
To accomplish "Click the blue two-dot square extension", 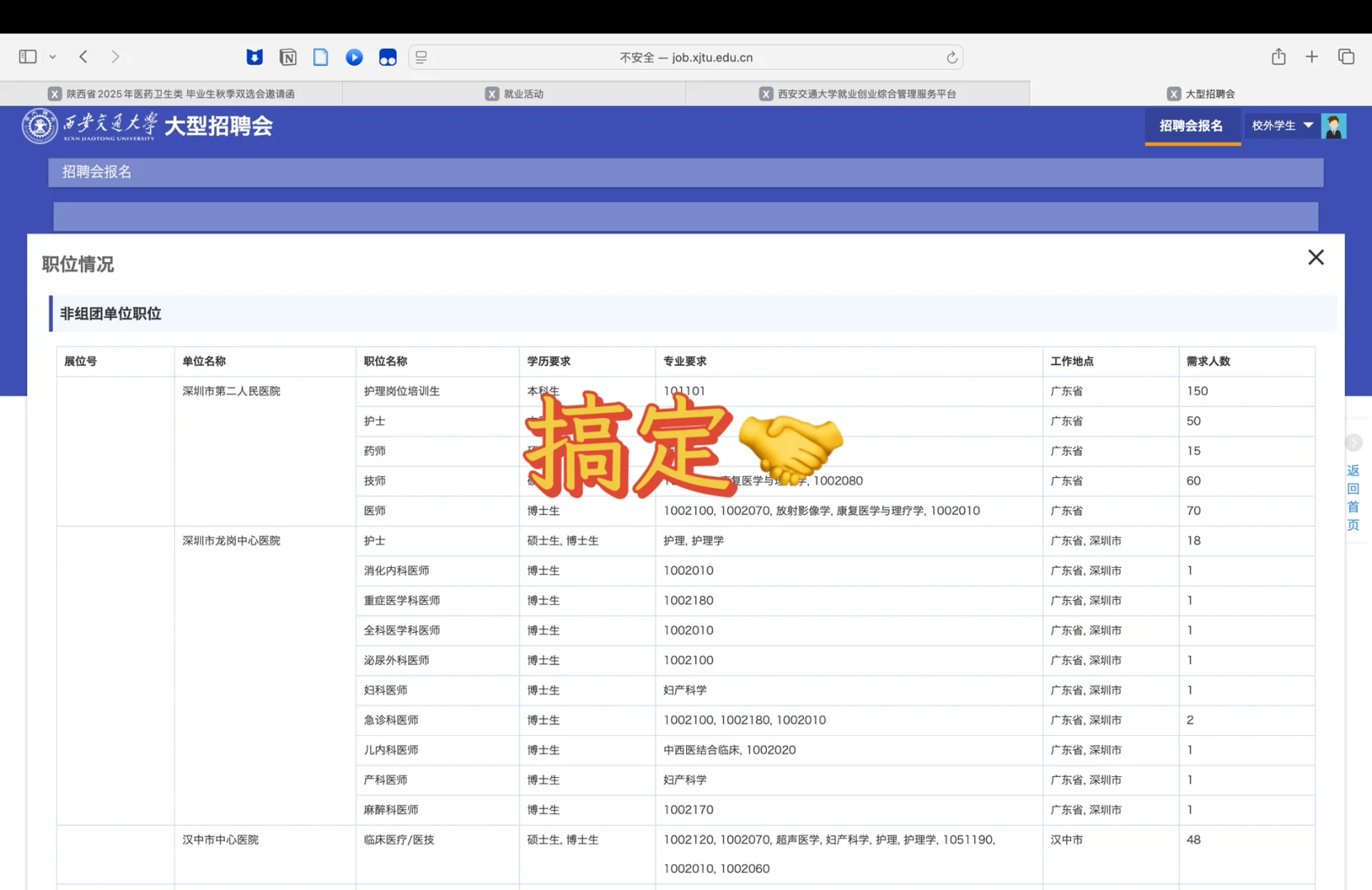I will 388,57.
